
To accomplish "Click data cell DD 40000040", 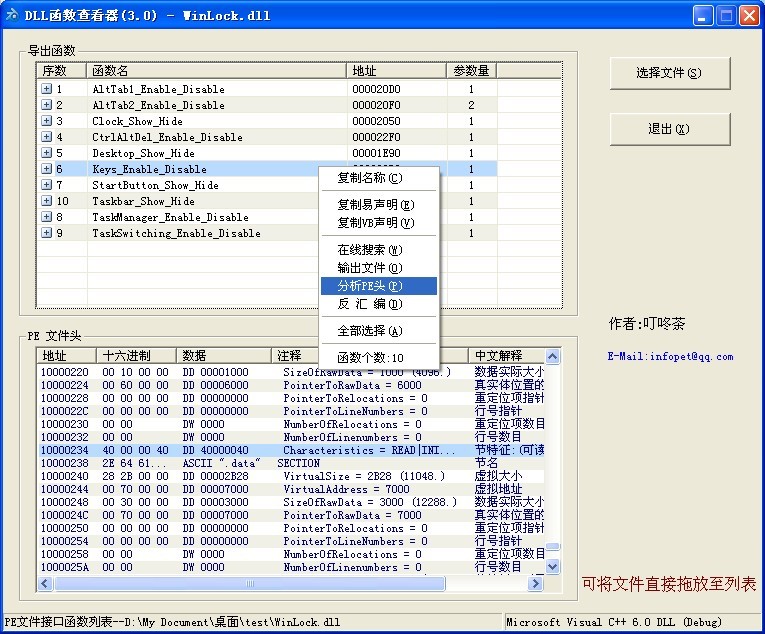I will pyautogui.click(x=215, y=450).
